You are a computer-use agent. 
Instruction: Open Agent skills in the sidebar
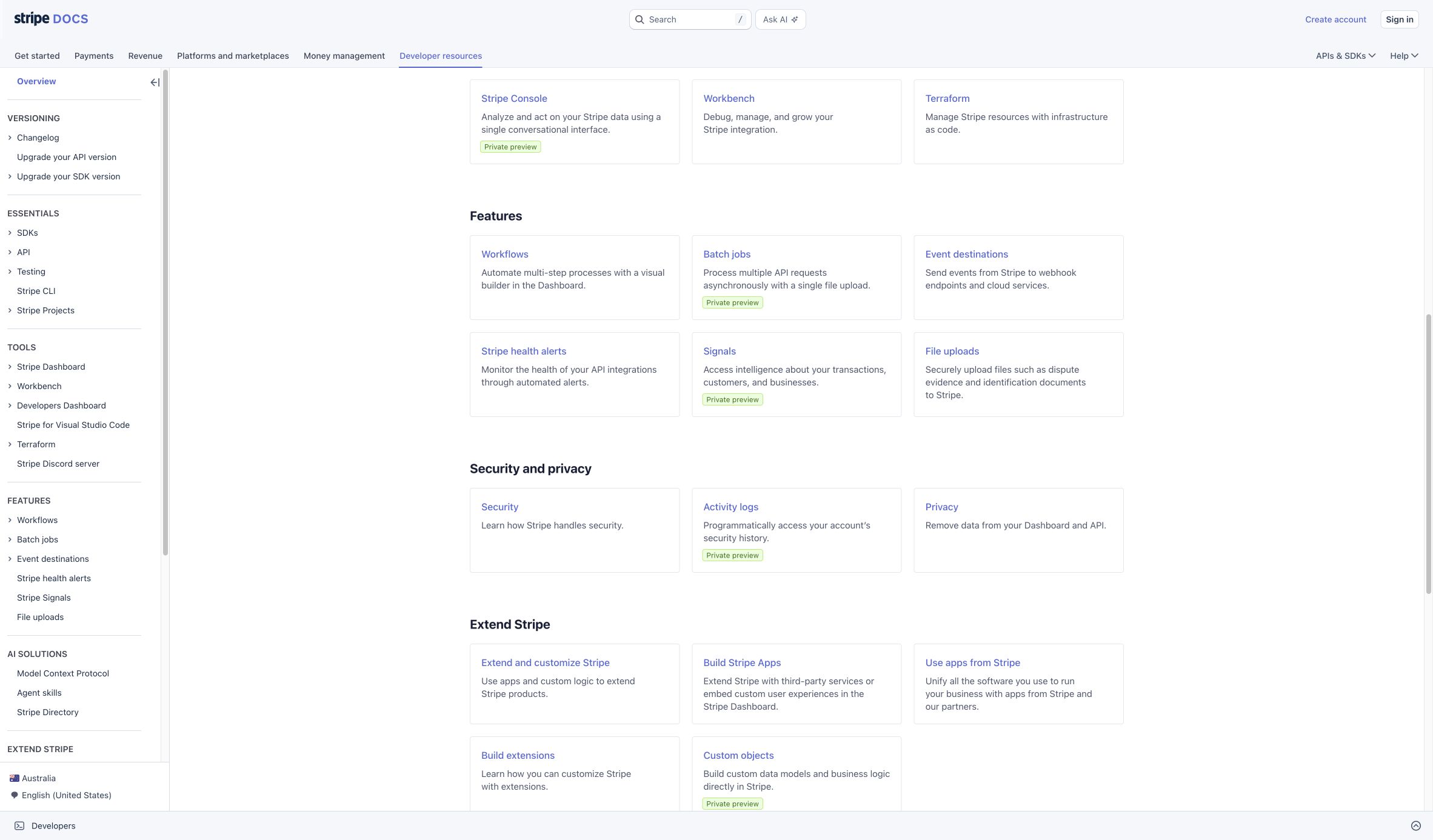tap(39, 693)
